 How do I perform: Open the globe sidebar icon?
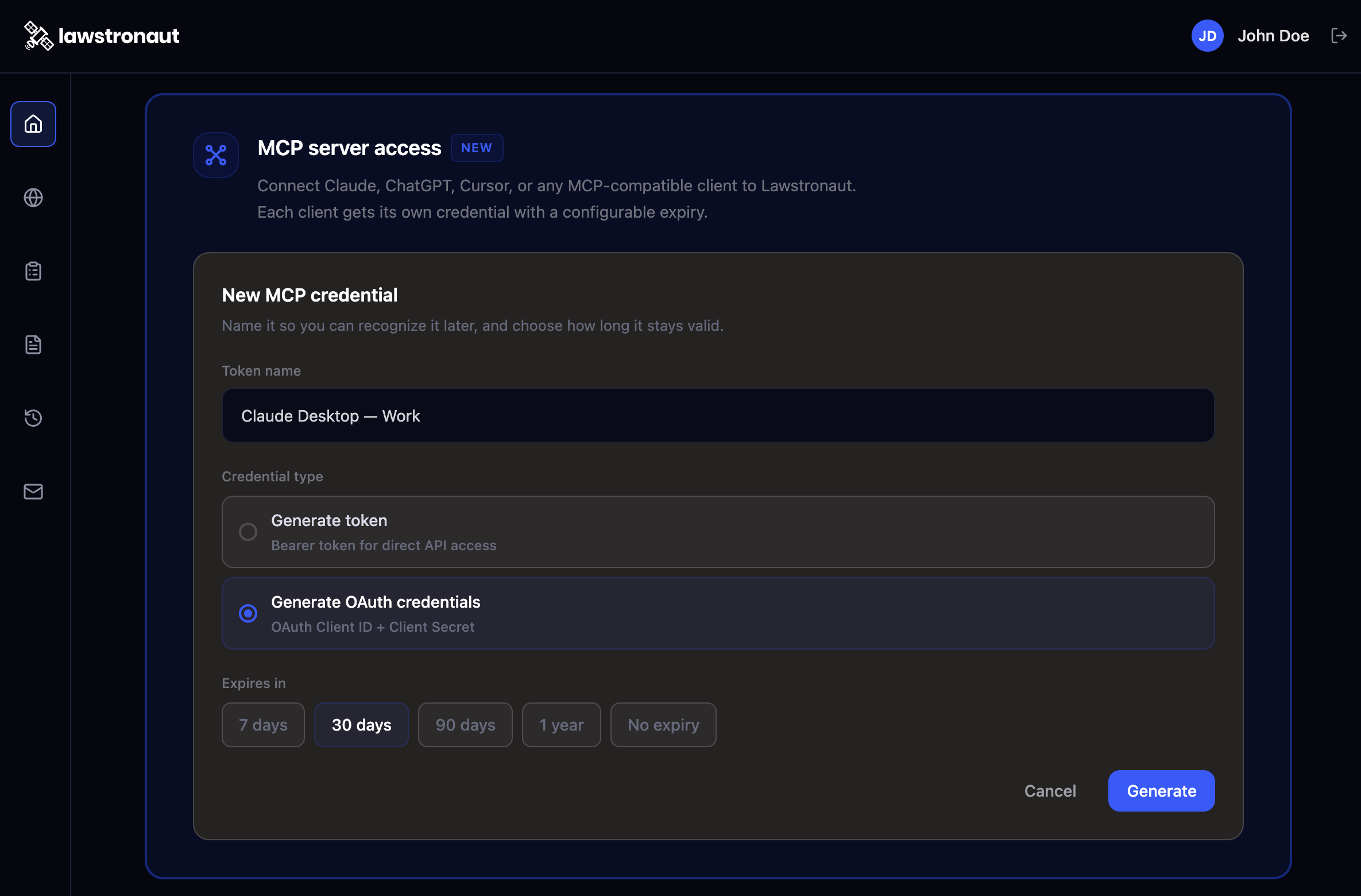[33, 198]
